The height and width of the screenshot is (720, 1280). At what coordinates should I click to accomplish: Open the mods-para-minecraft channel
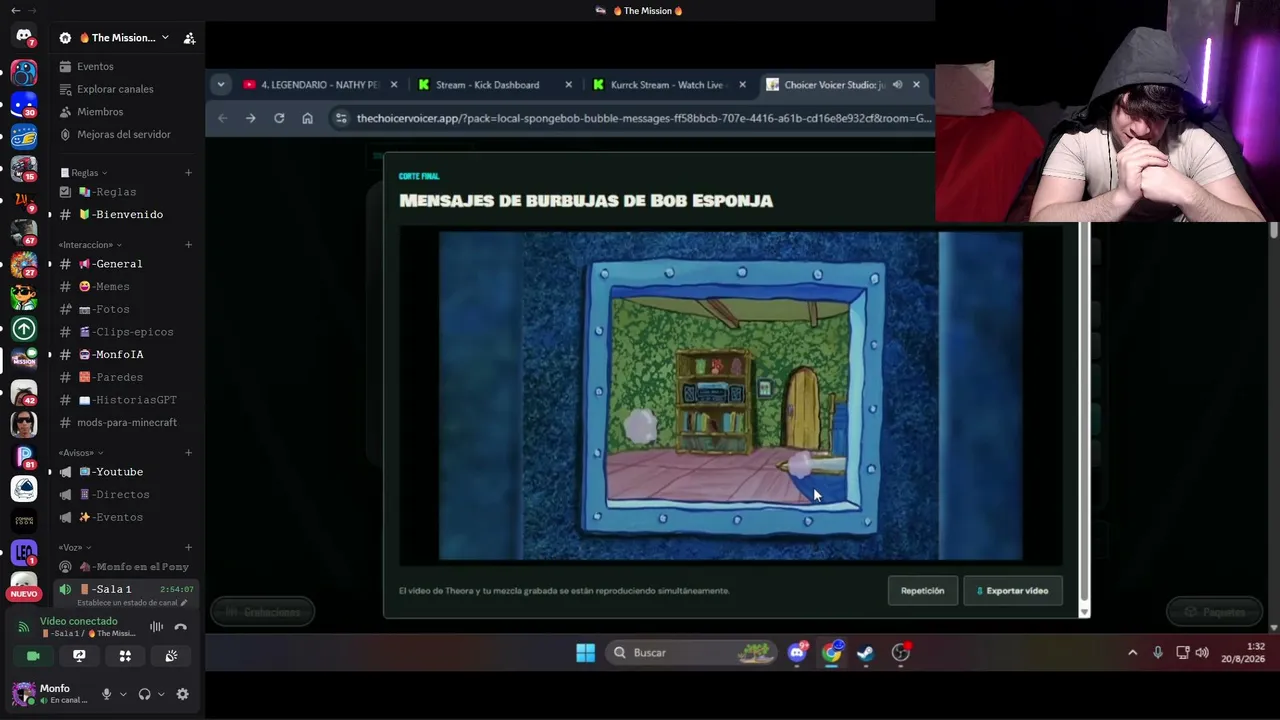(x=126, y=422)
